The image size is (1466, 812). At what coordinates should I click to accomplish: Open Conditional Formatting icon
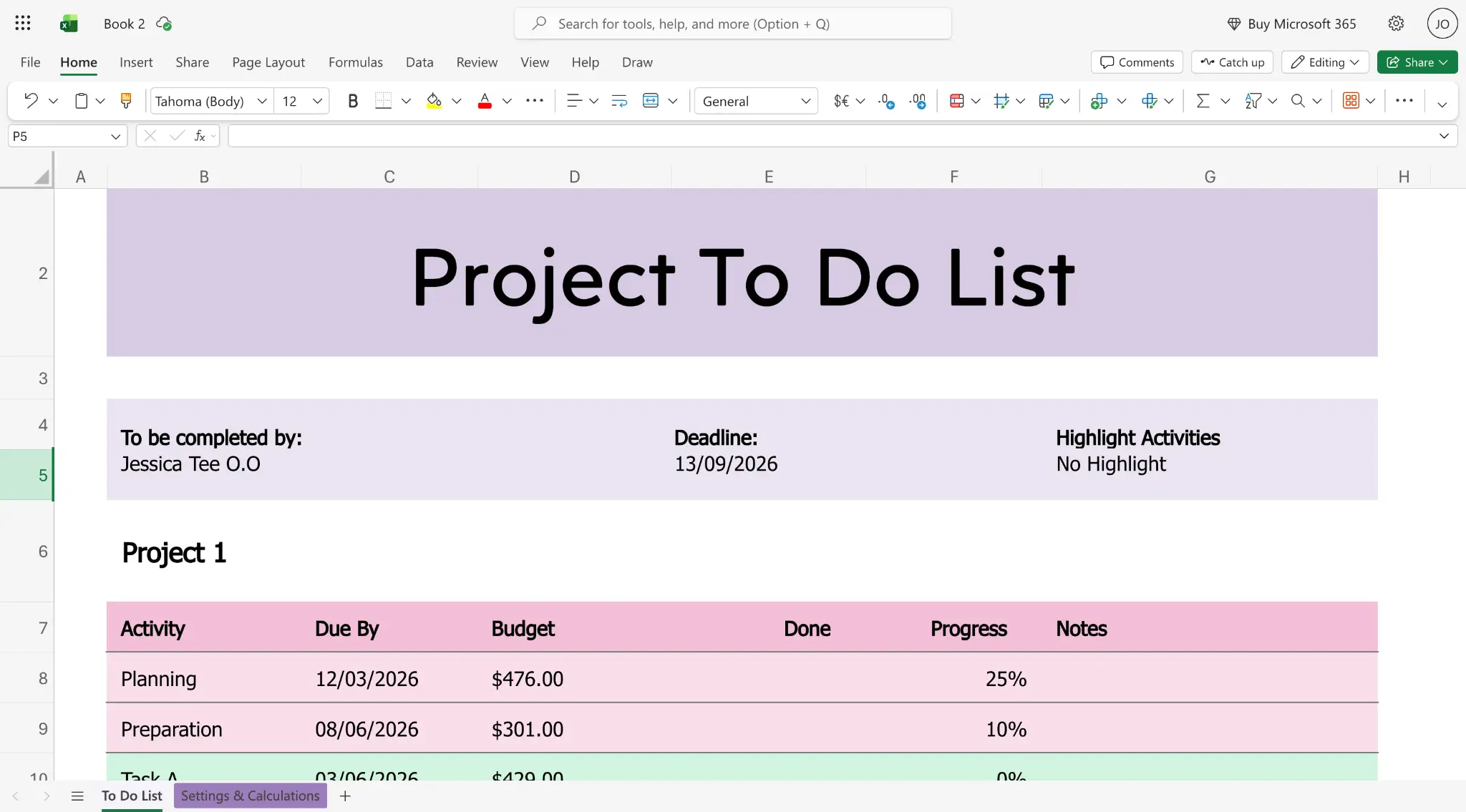[956, 101]
